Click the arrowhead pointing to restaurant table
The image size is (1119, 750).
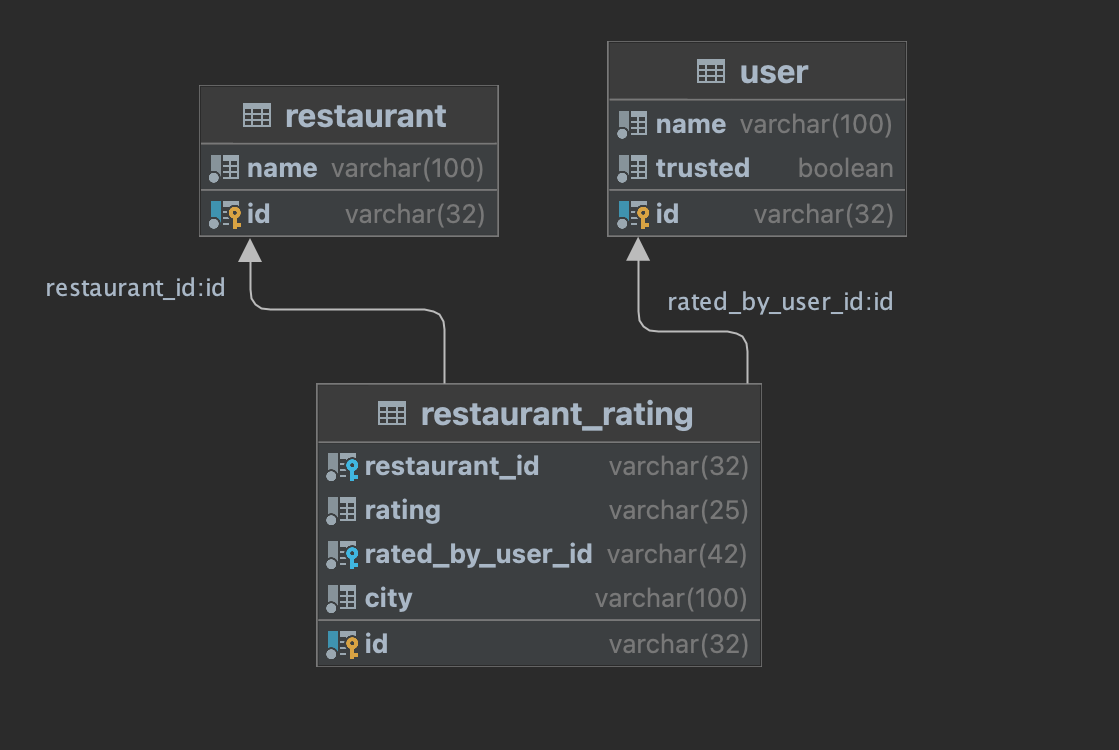(x=249, y=250)
